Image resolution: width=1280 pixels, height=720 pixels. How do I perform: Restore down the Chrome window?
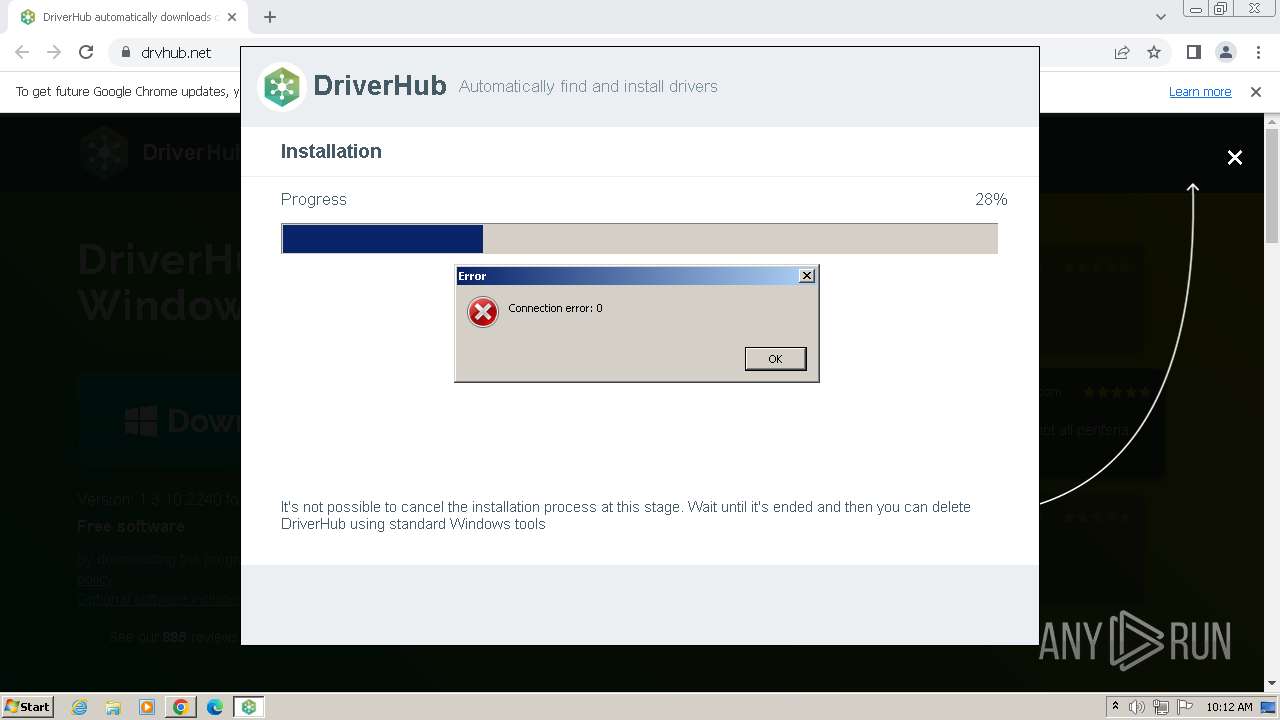[1221, 9]
